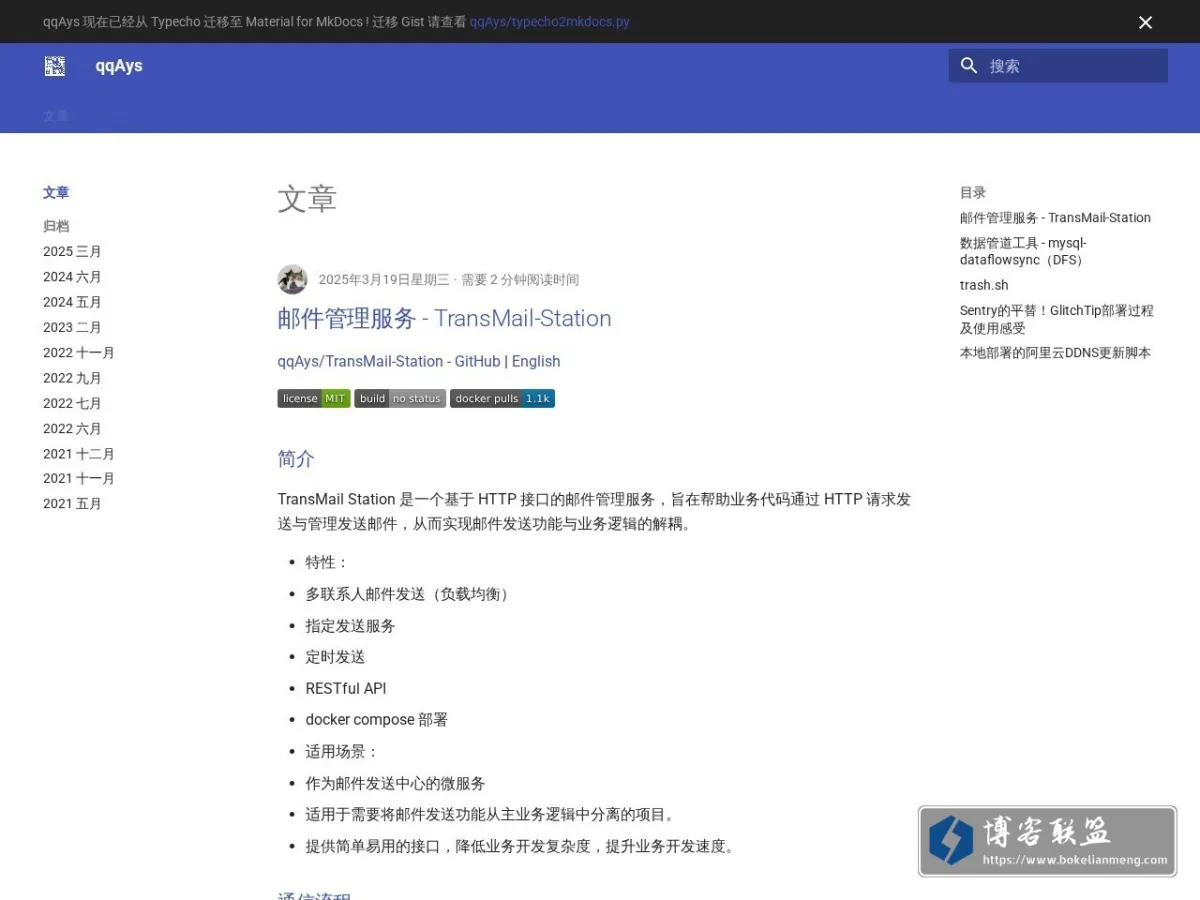Click the 文章 page heading

307,198
